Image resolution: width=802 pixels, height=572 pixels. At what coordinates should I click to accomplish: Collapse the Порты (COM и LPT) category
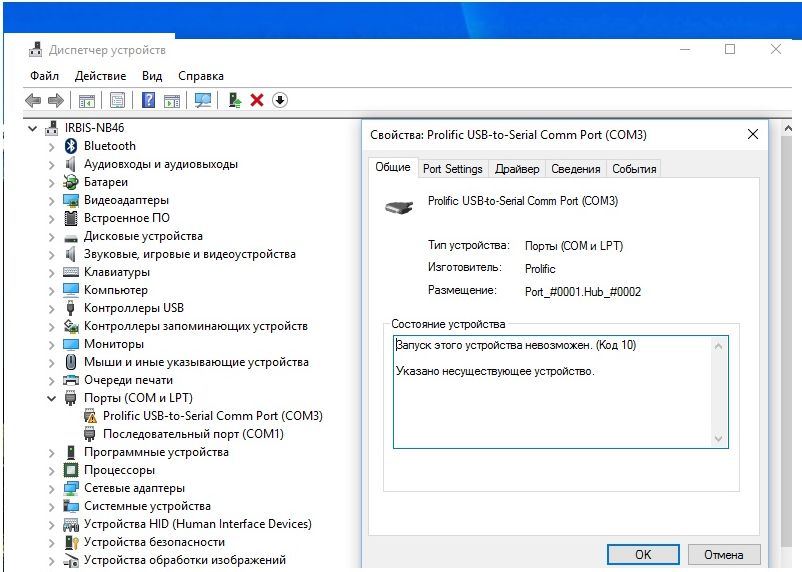tap(51, 398)
